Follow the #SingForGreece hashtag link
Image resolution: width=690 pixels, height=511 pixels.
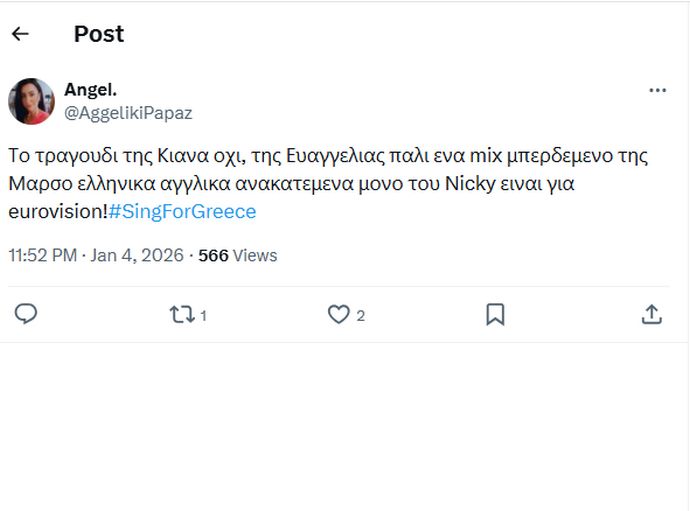click(x=182, y=212)
